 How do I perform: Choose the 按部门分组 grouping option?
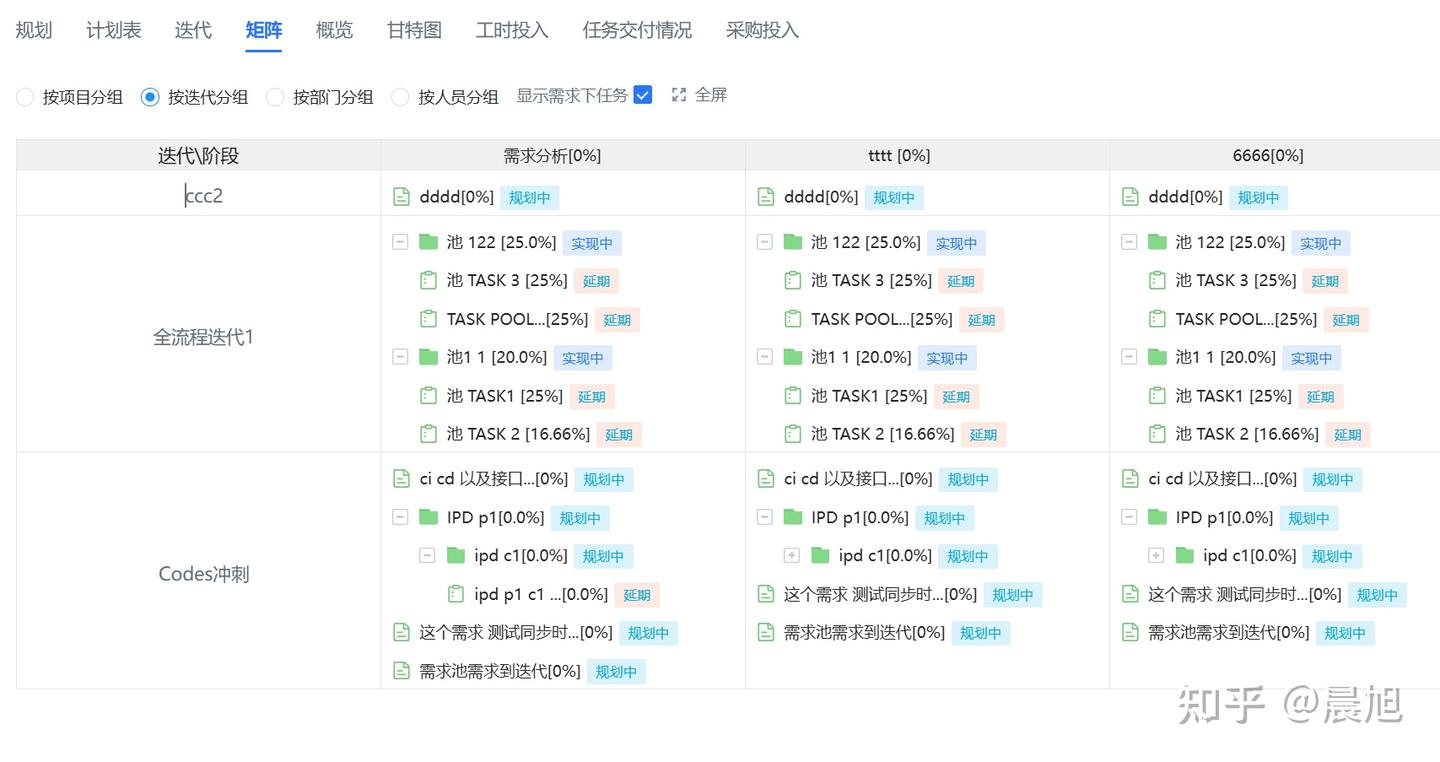(275, 97)
